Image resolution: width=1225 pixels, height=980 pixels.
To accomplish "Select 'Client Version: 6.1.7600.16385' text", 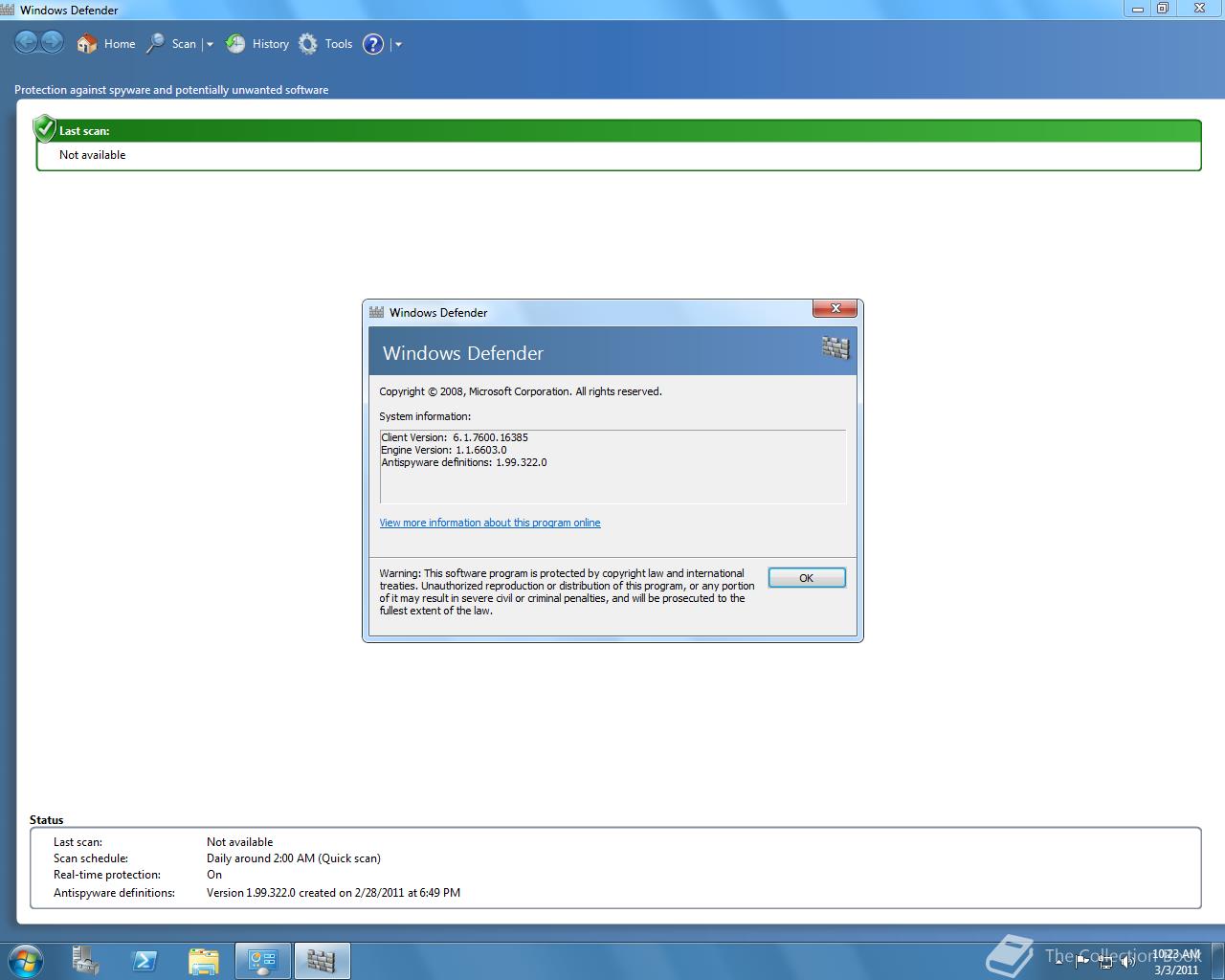I will point(455,437).
